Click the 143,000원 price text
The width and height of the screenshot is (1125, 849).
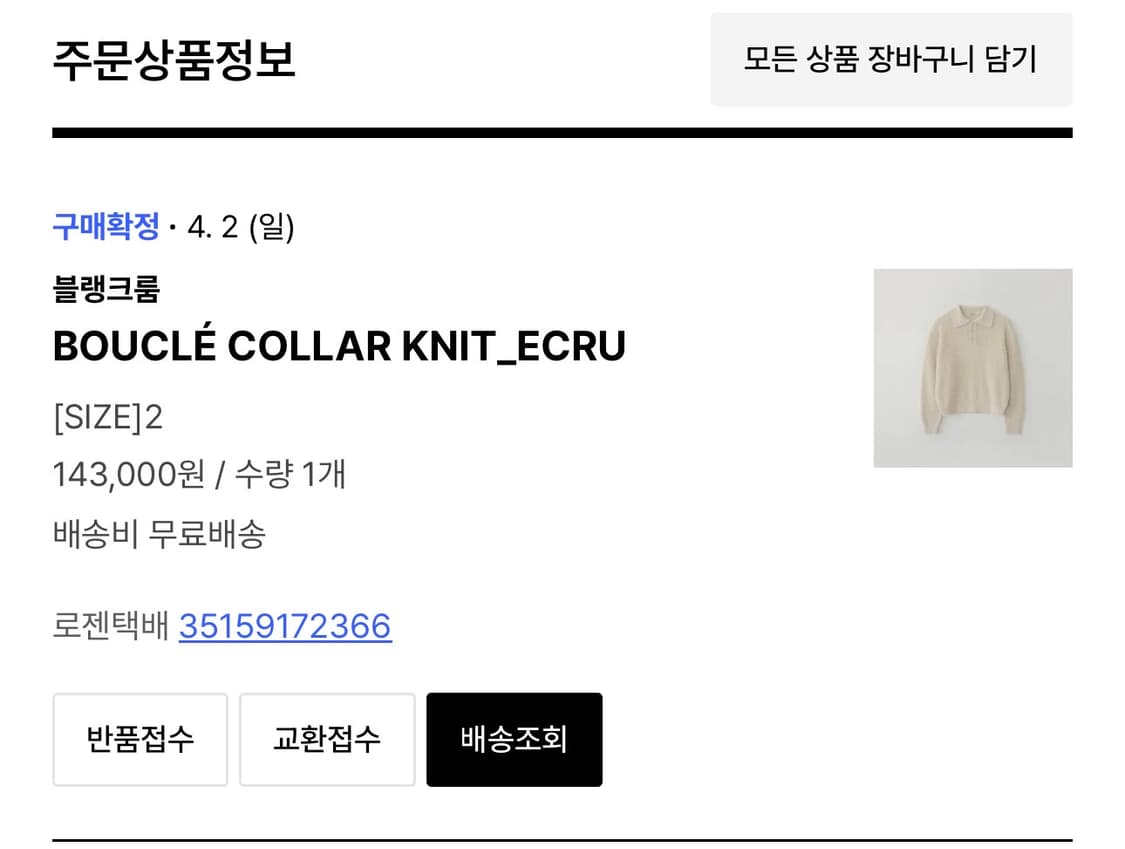tap(130, 475)
